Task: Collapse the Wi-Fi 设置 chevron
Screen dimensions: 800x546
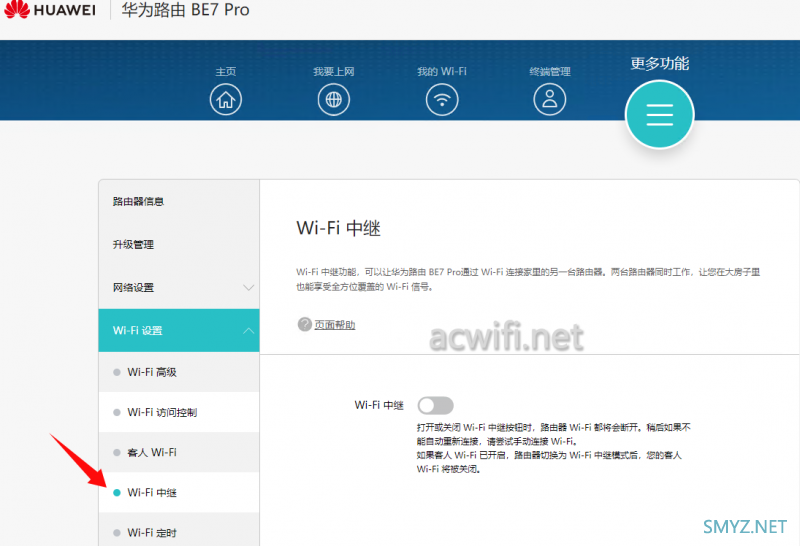Action: pos(248,331)
